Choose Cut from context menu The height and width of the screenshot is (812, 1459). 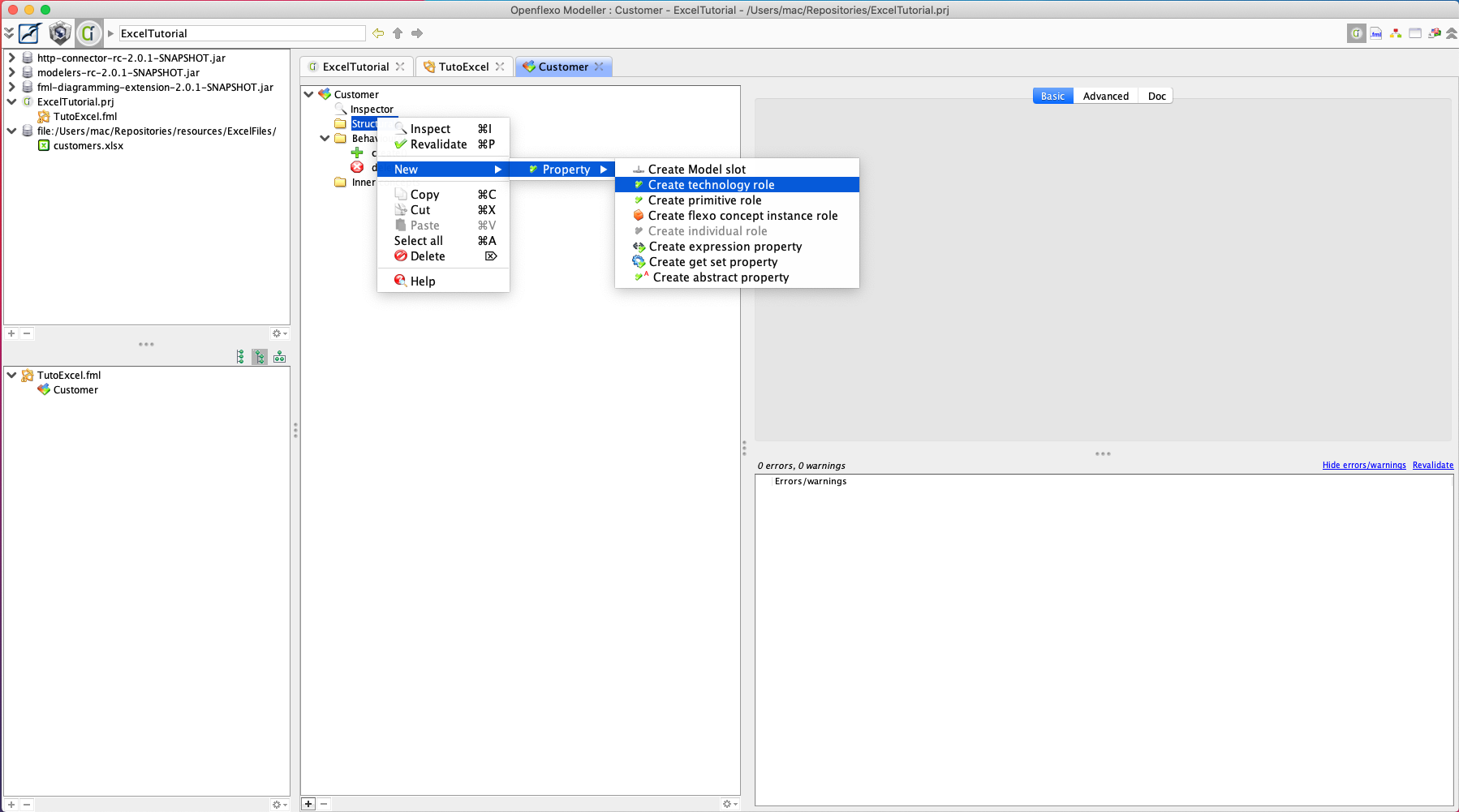click(443, 209)
